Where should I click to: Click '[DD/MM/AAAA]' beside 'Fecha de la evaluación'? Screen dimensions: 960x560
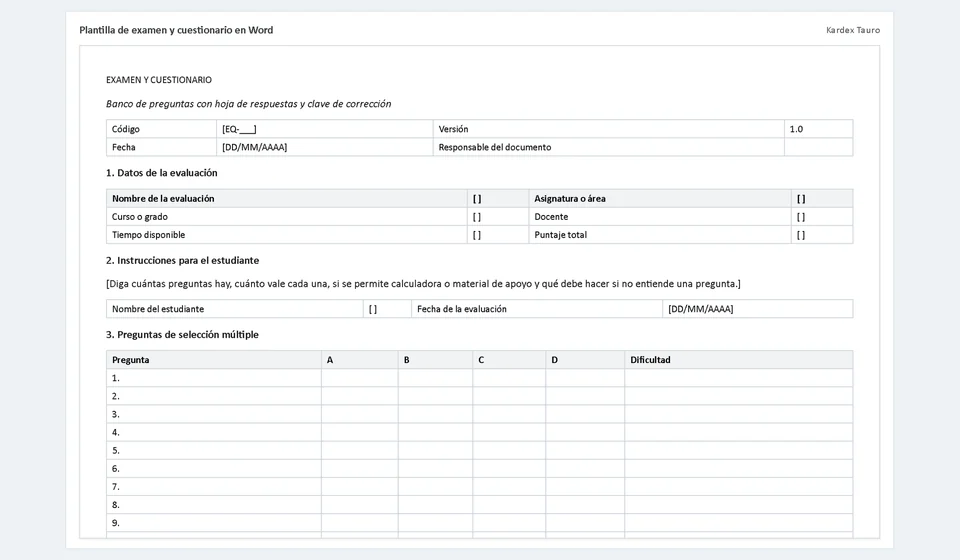tap(758, 309)
